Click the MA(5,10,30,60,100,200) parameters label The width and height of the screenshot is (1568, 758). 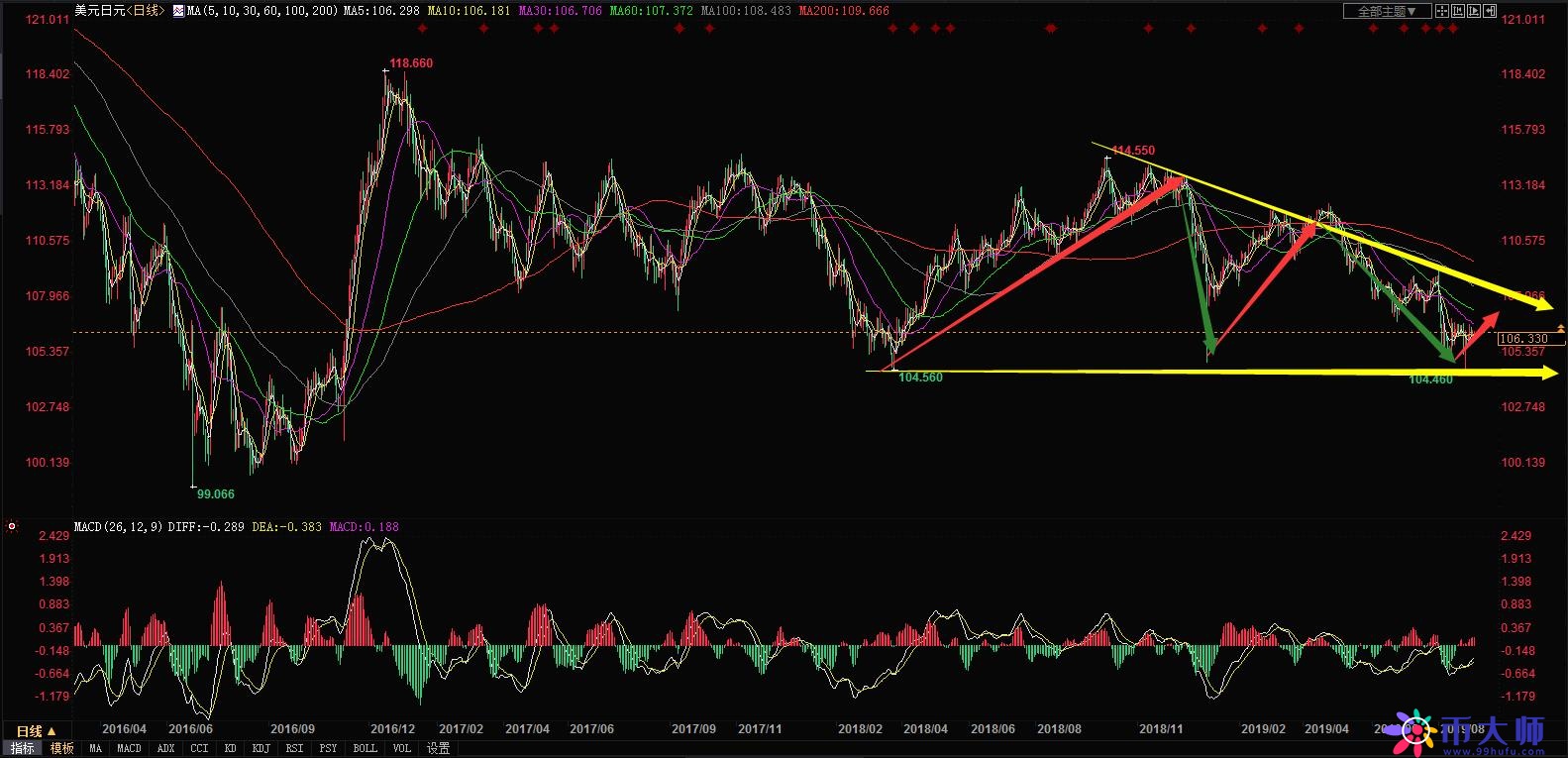tap(263, 11)
